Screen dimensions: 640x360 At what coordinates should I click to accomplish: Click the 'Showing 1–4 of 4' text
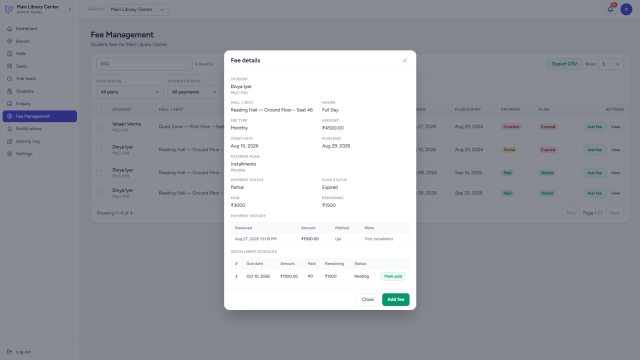tap(114, 213)
